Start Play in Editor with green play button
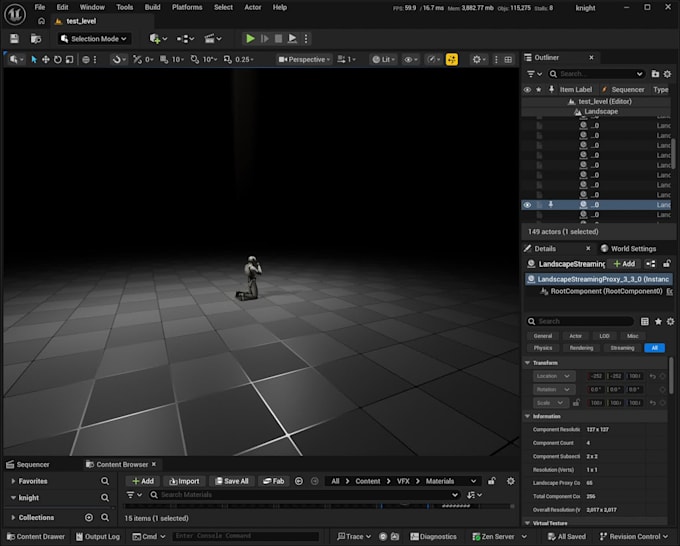This screenshot has height=546, width=680. (x=250, y=39)
